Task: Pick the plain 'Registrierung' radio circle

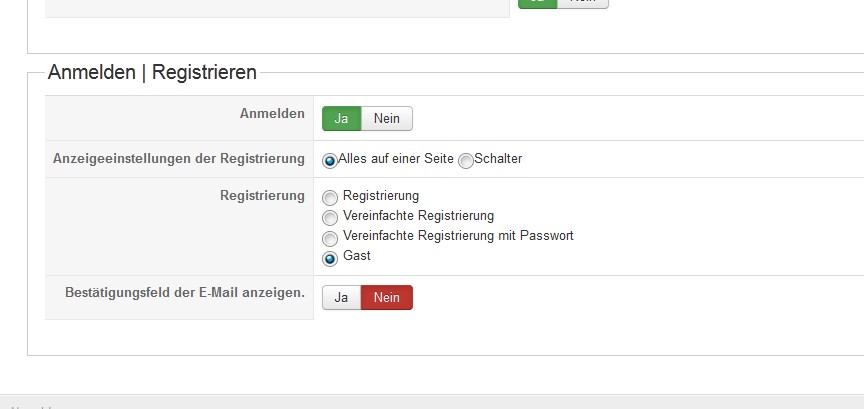Action: point(330,198)
